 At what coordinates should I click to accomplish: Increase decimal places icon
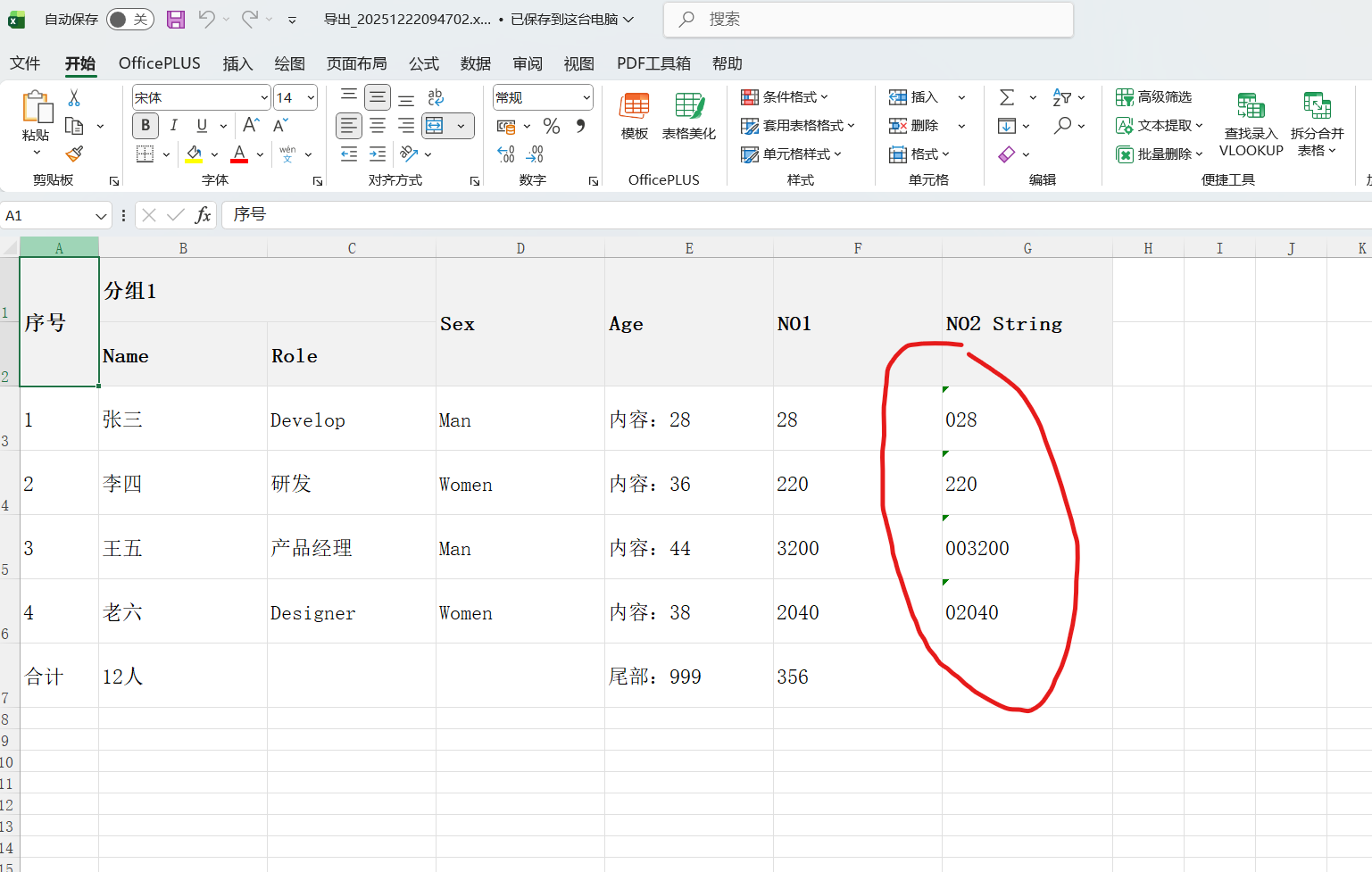506,154
